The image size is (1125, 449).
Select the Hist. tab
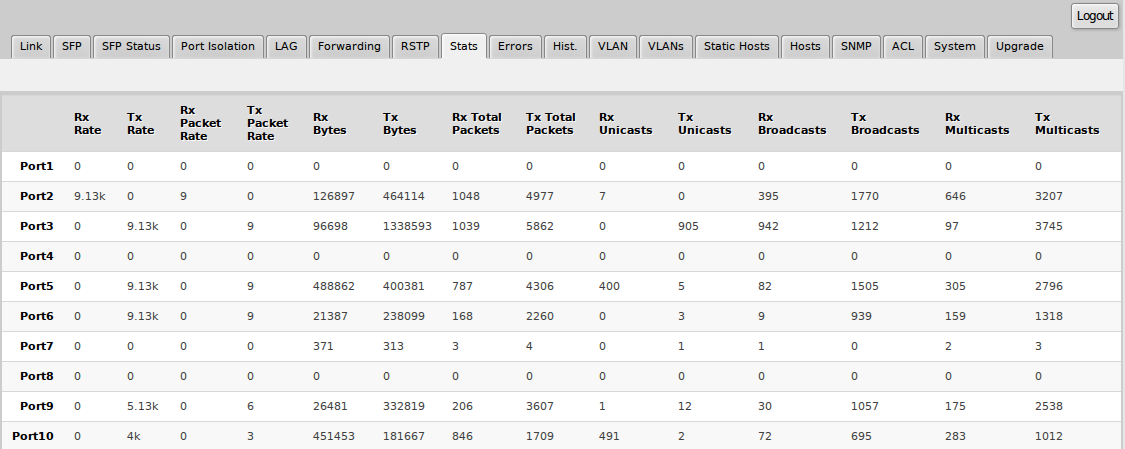click(x=565, y=46)
